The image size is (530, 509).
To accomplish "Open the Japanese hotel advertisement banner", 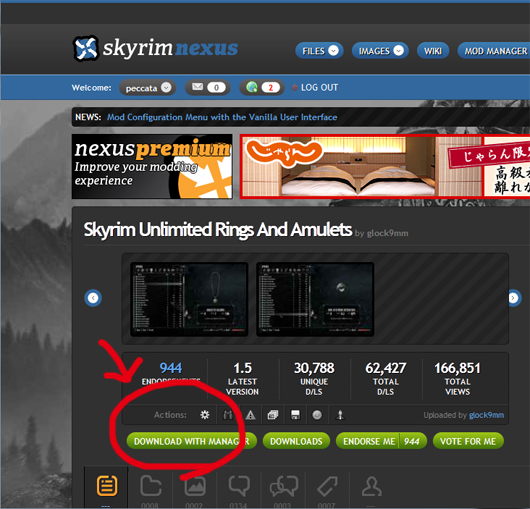I will coord(385,166).
